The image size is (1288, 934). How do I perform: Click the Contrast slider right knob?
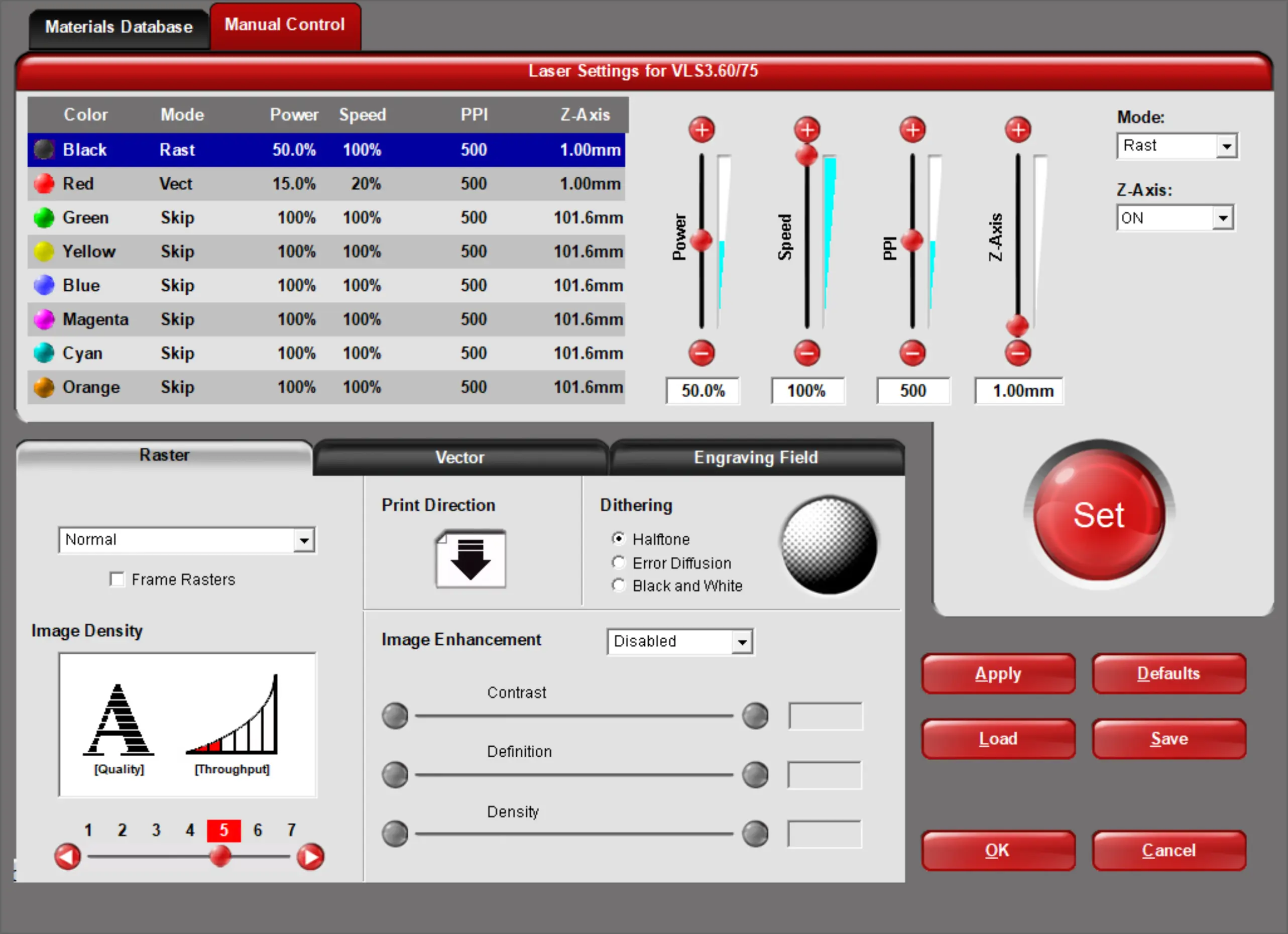coord(755,716)
